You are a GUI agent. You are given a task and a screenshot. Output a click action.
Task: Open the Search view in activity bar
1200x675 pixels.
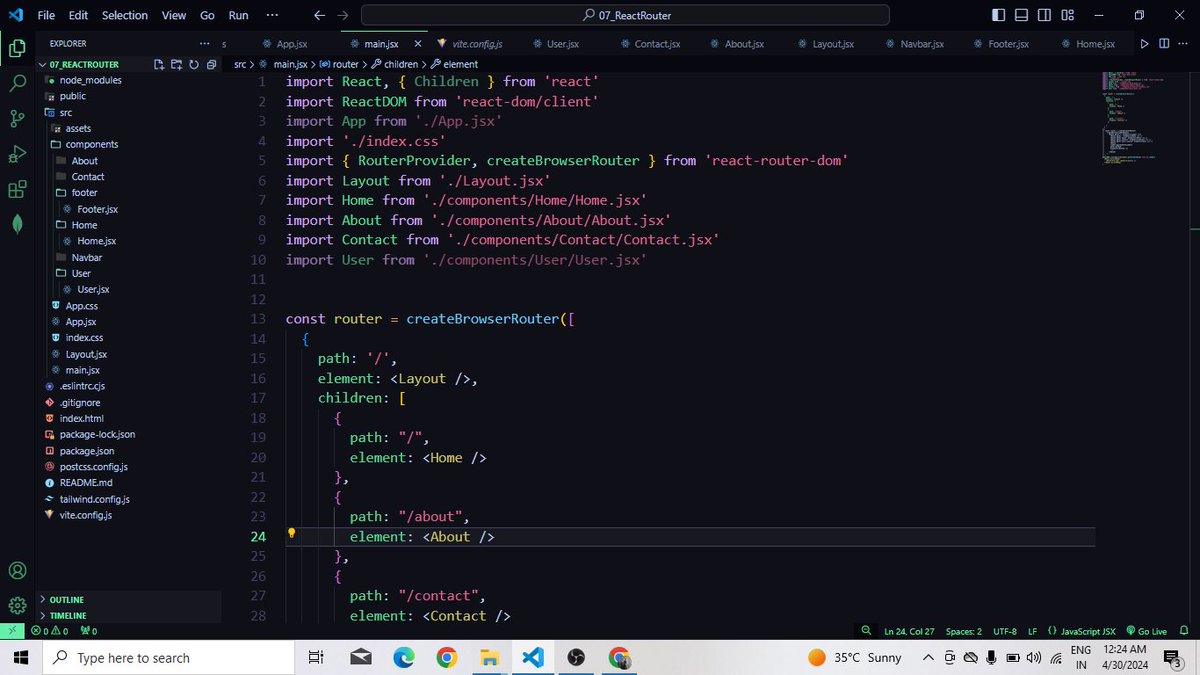click(x=16, y=83)
